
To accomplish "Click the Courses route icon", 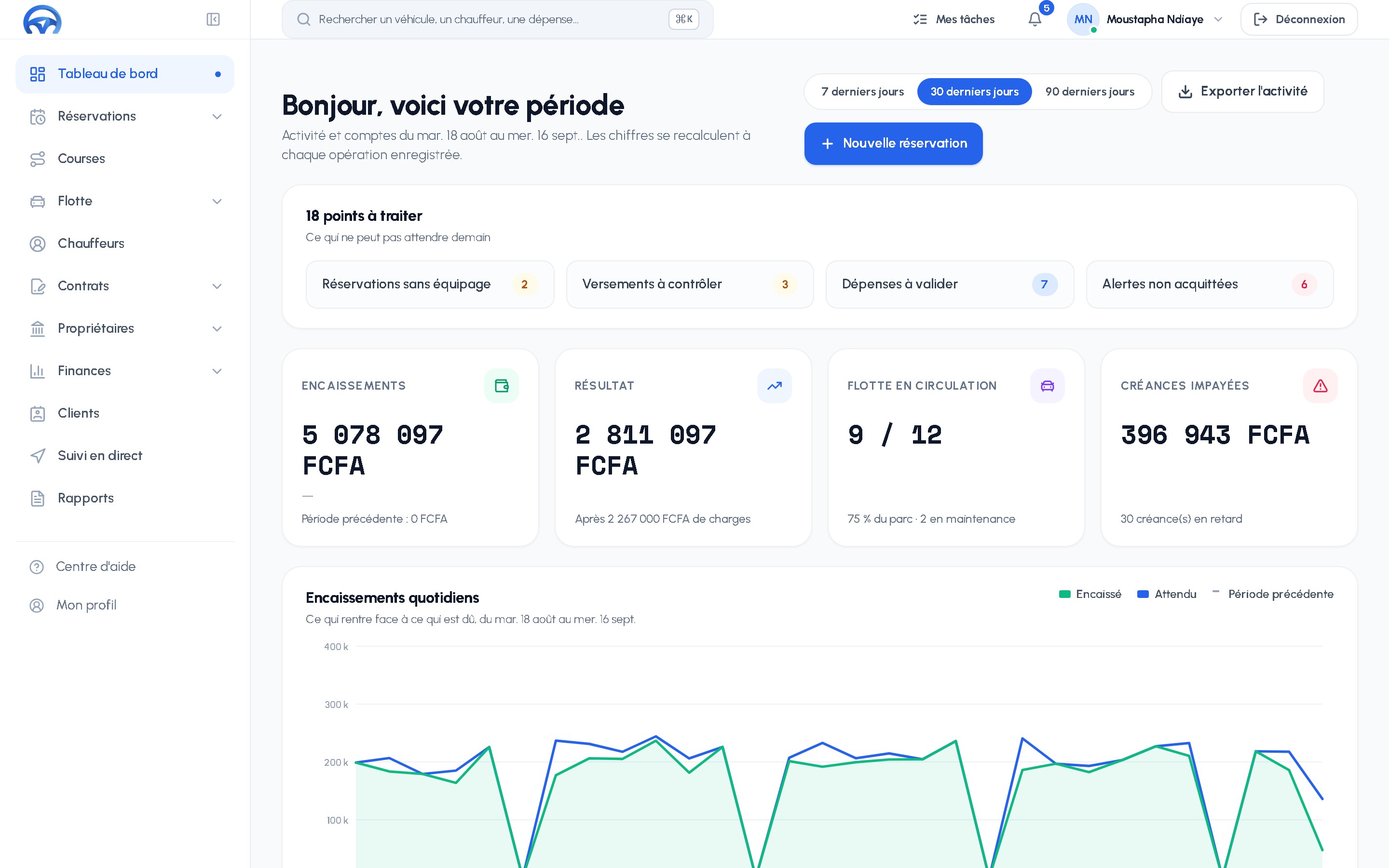I will click(37, 159).
